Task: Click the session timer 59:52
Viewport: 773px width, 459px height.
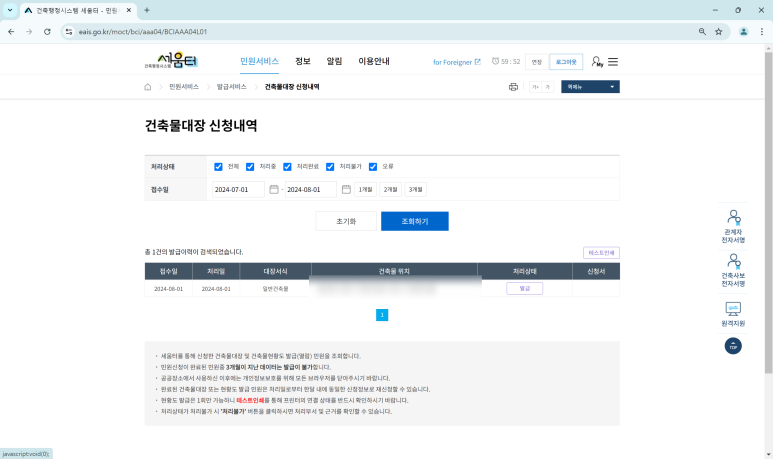Action: tap(506, 62)
